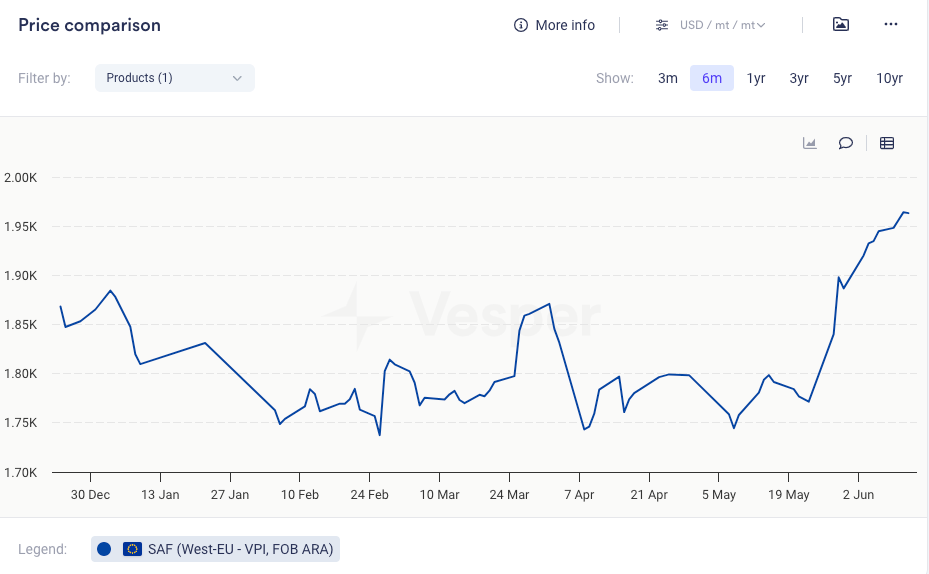Select the 5yr time range
The height and width of the screenshot is (574, 929).
(843, 78)
